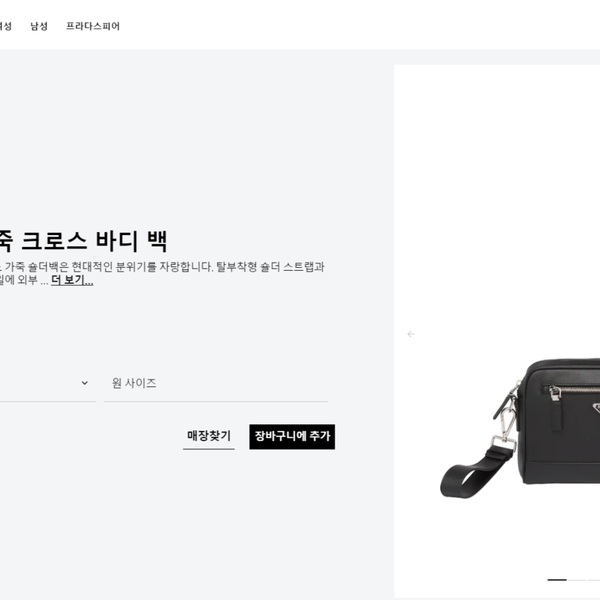Click the underline below the color dropdown
The height and width of the screenshot is (600, 600).
48,402
